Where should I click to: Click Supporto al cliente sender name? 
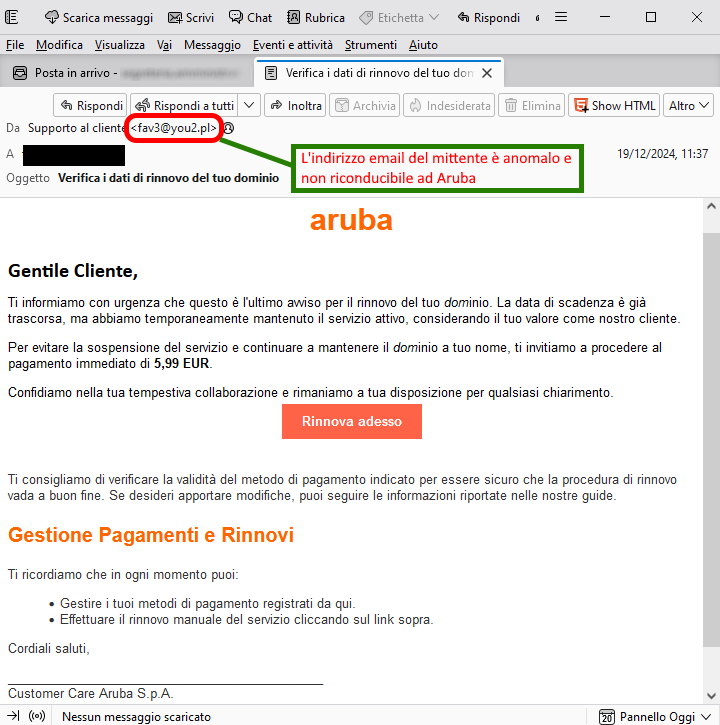point(77,128)
